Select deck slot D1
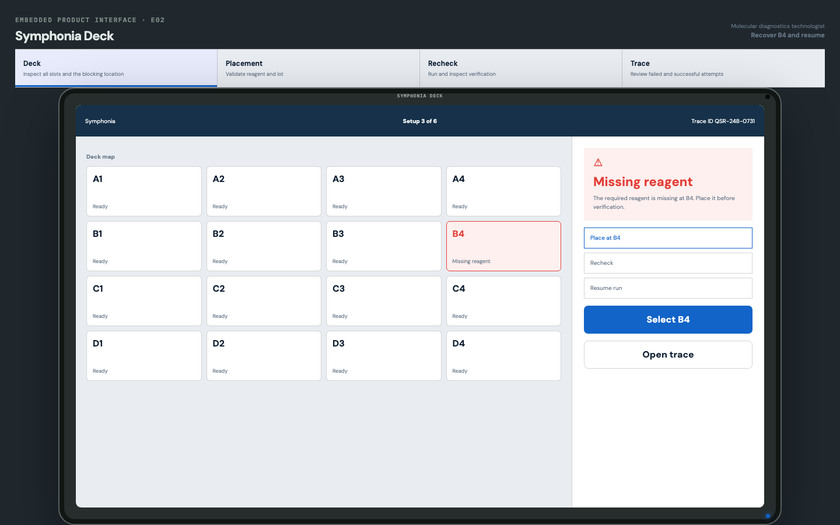 pyautogui.click(x=144, y=356)
